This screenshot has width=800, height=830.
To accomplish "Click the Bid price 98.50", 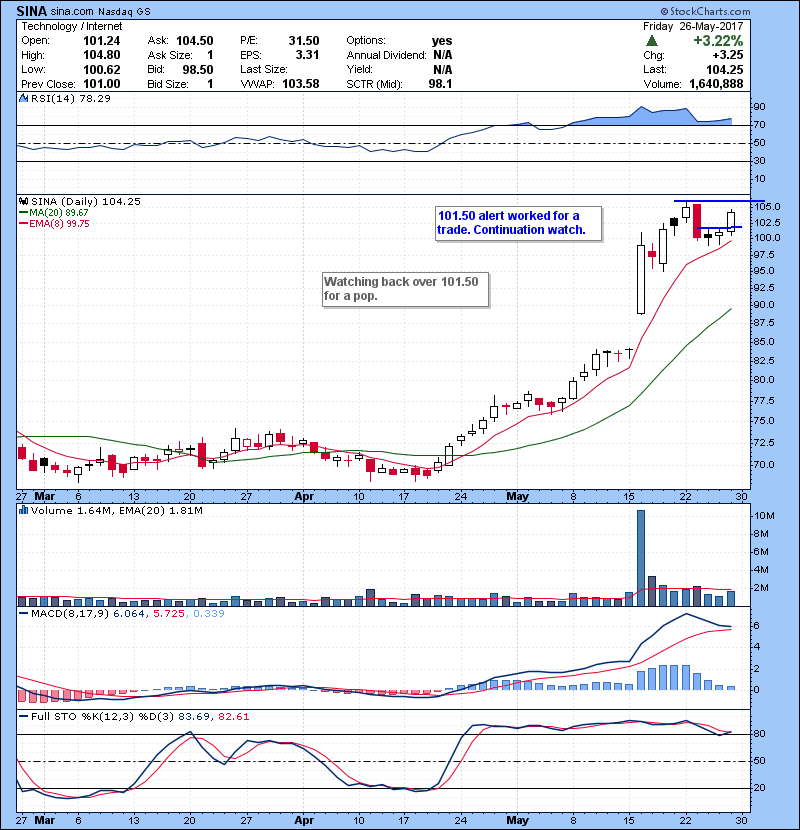I will coord(197,70).
